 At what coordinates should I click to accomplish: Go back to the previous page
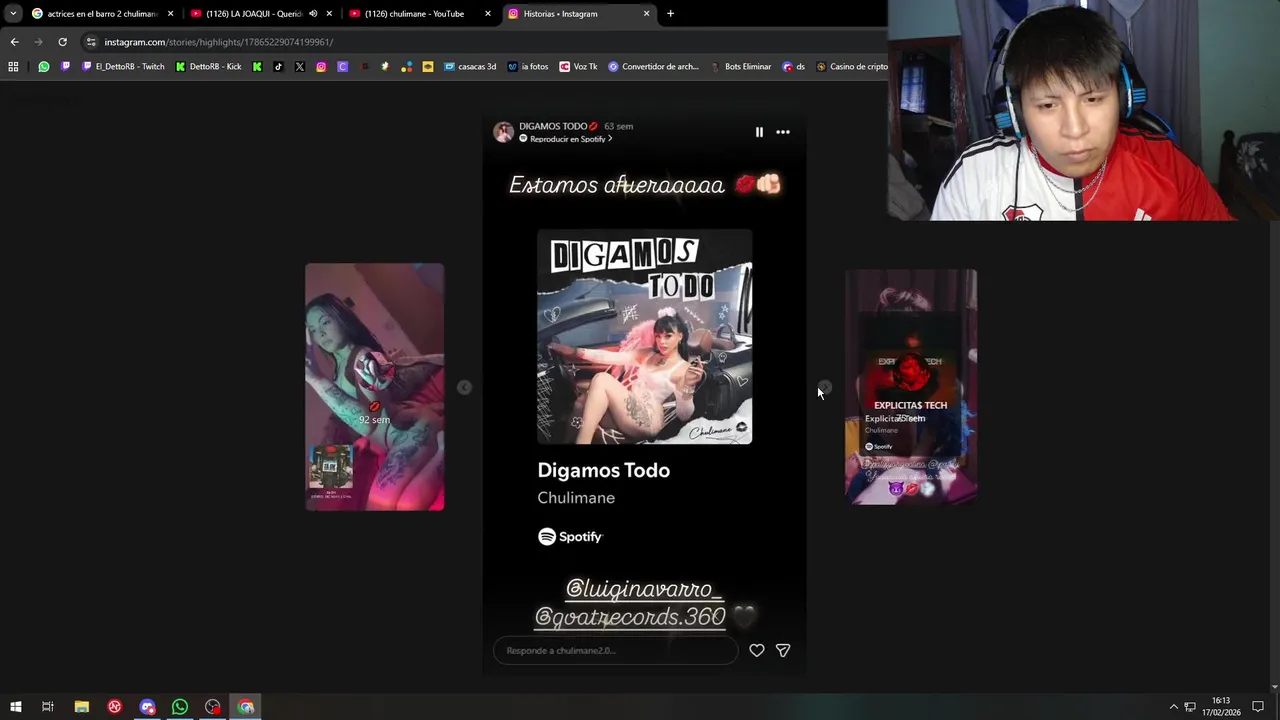[14, 42]
